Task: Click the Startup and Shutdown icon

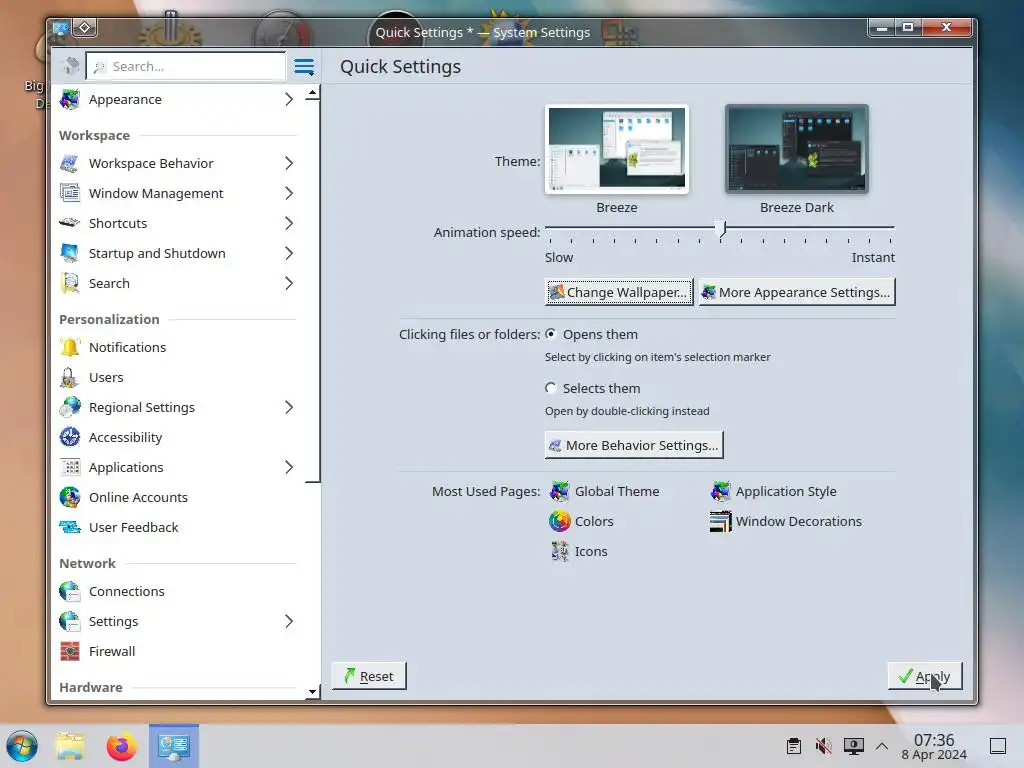Action: (x=70, y=253)
